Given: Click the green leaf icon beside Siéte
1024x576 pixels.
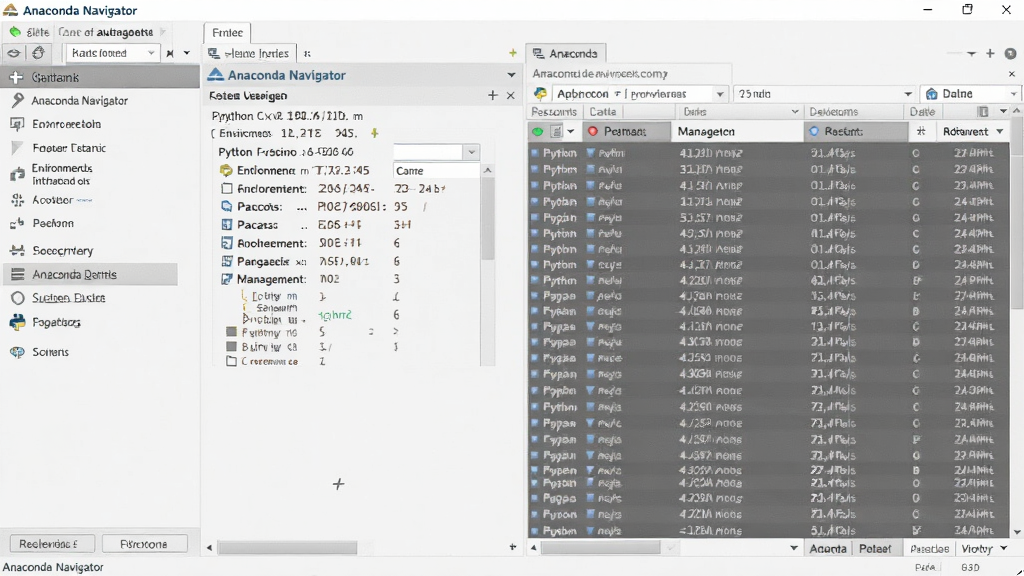Looking at the screenshot, I should pos(15,32).
